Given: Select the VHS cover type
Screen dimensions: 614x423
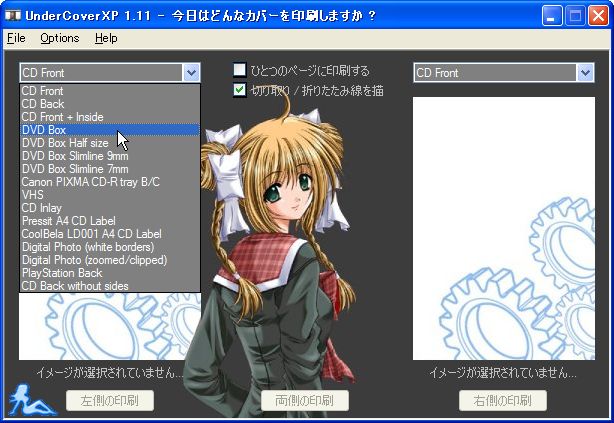Looking at the screenshot, I should [x=110, y=195].
